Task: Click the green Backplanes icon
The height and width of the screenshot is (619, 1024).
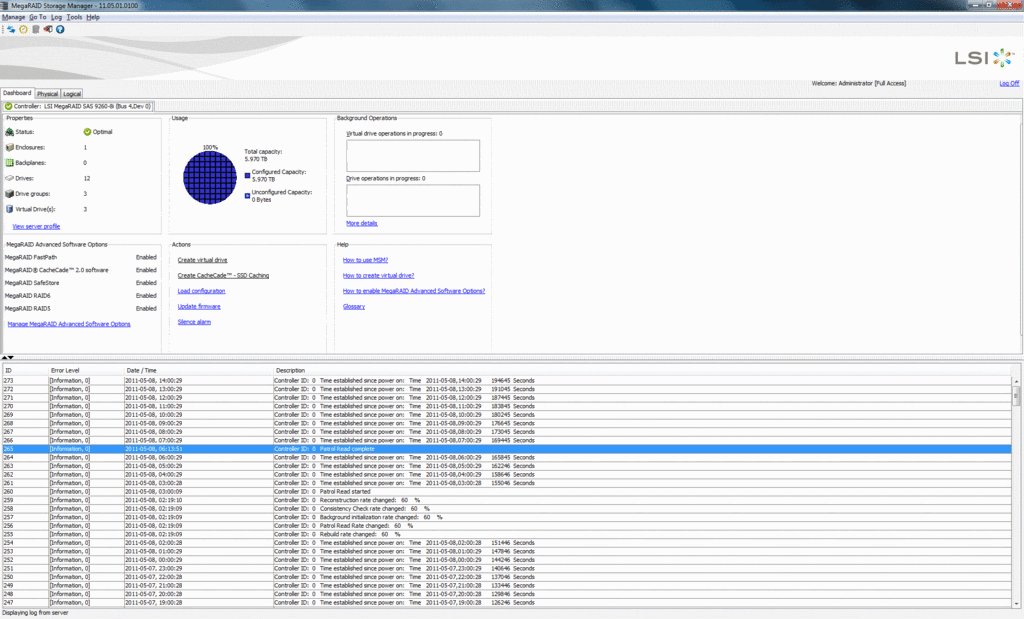Action: coord(9,163)
